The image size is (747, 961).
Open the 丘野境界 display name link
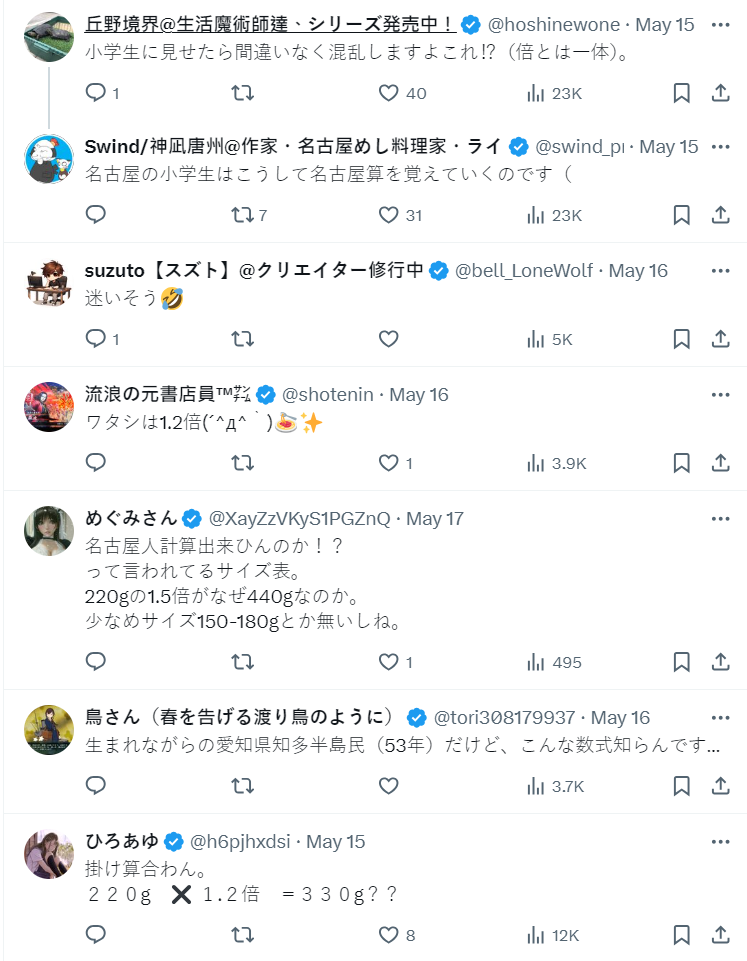pyautogui.click(x=270, y=24)
